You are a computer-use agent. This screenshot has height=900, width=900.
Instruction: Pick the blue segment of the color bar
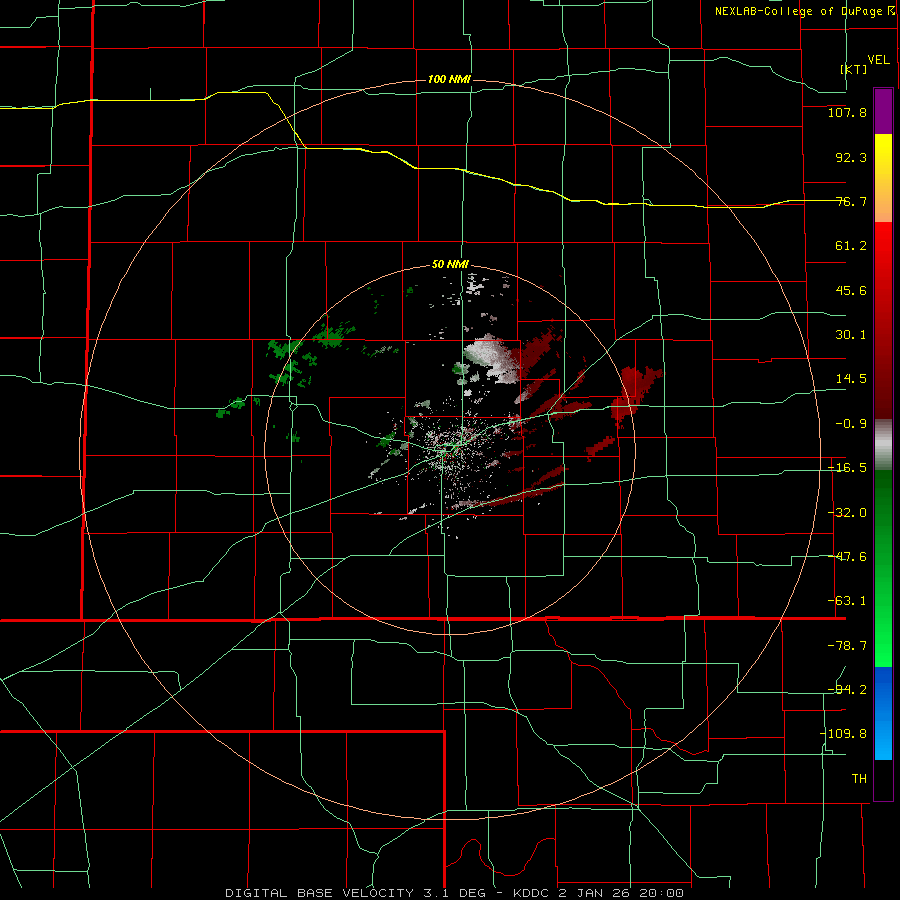point(883,713)
